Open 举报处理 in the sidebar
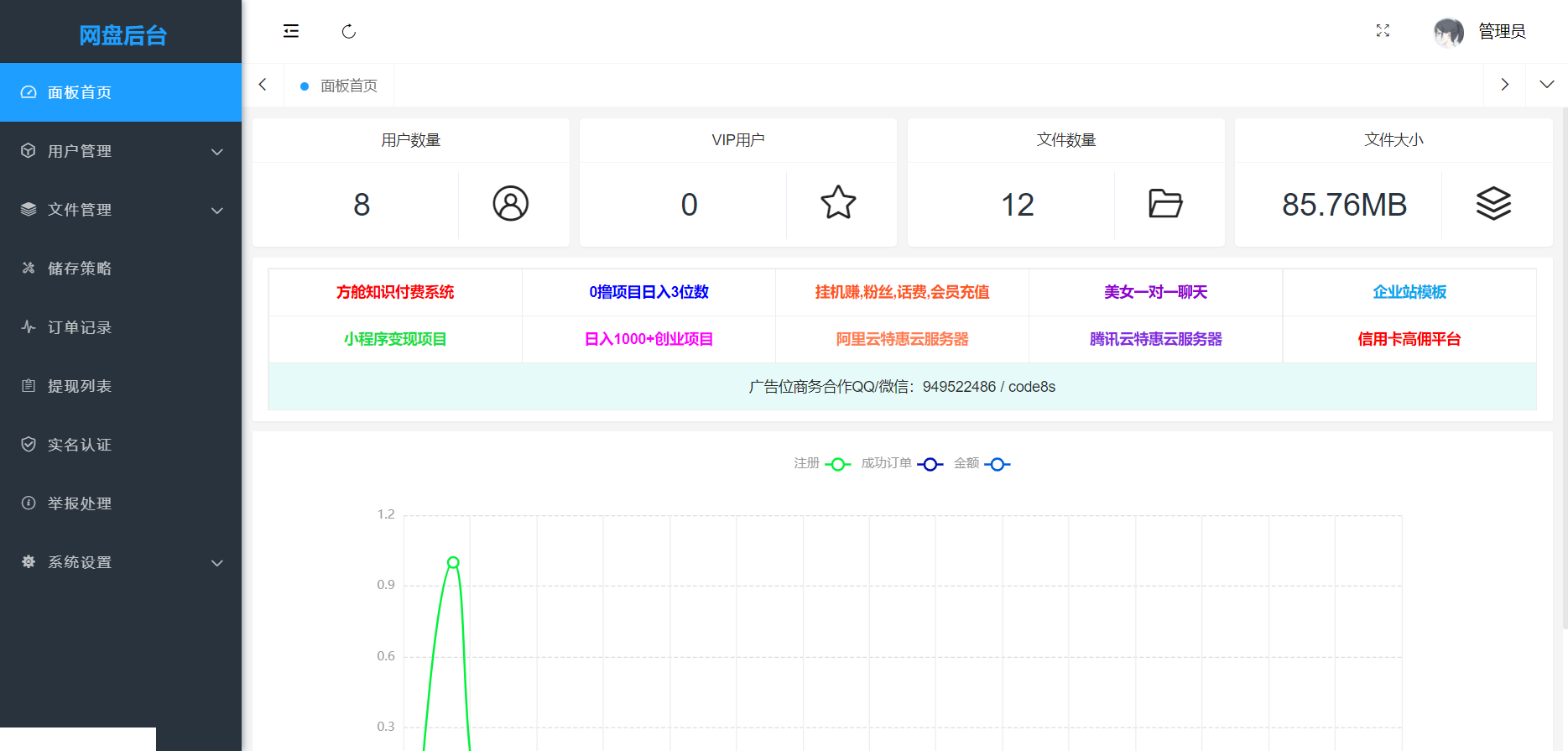 [121, 503]
